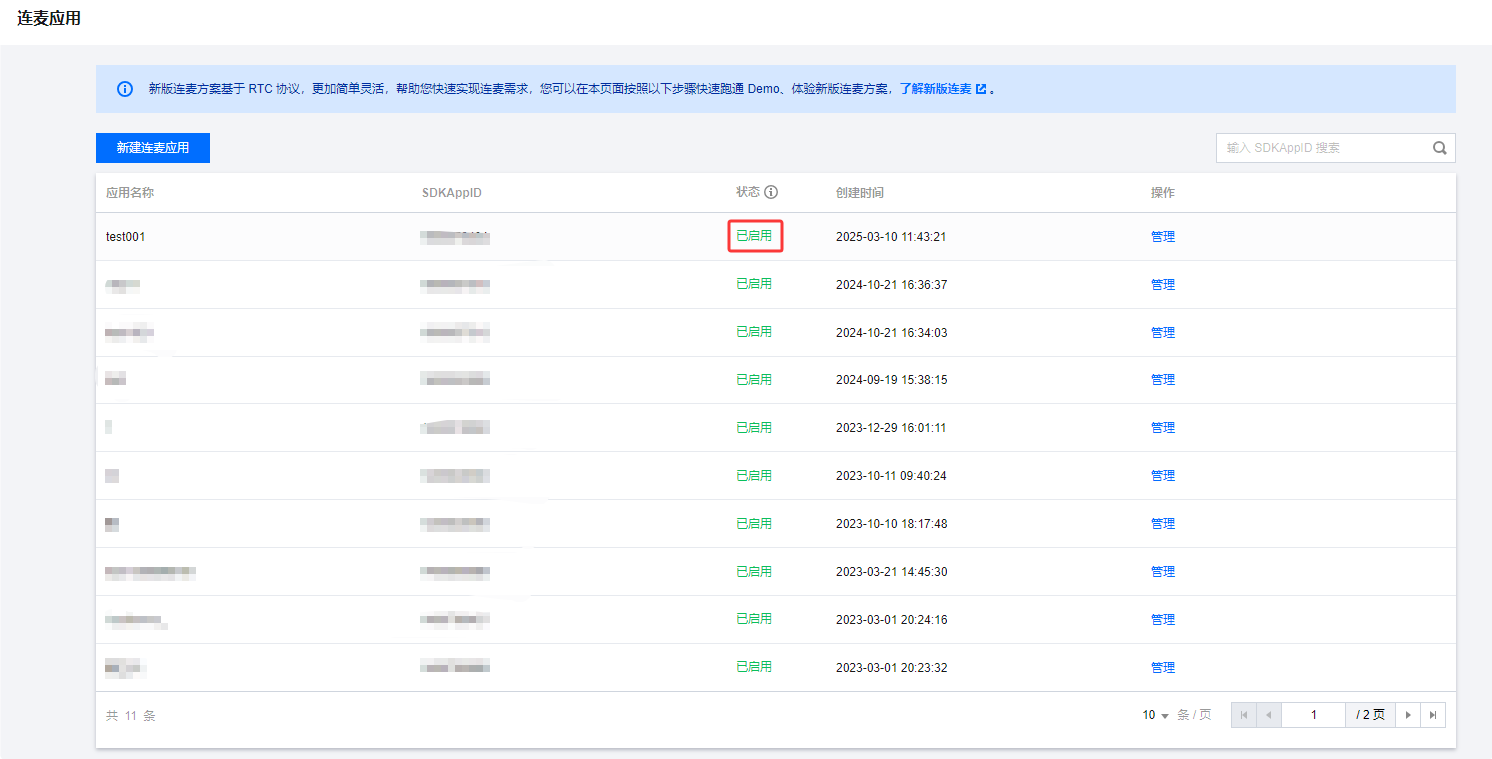This screenshot has height=759, width=1492.
Task: Click 管理 for 2023-12-29 16:01:11 row
Action: tap(1162, 428)
